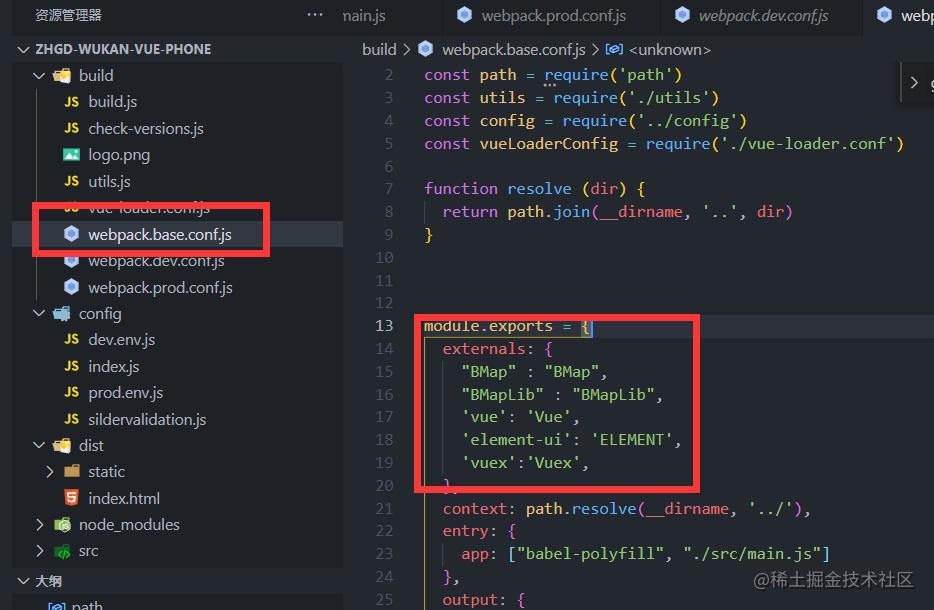The height and width of the screenshot is (610, 934).
Task: Click the externals key on line 14
Action: tap(484, 348)
